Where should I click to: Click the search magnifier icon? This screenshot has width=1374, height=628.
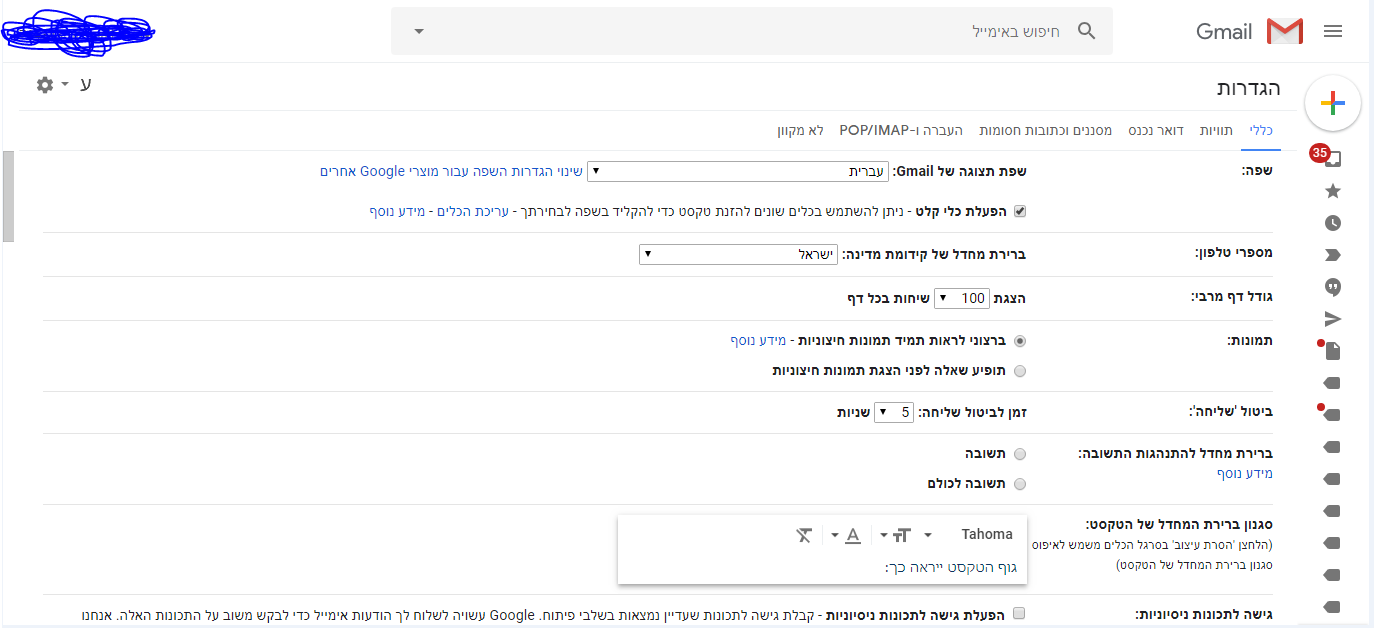(x=1087, y=31)
